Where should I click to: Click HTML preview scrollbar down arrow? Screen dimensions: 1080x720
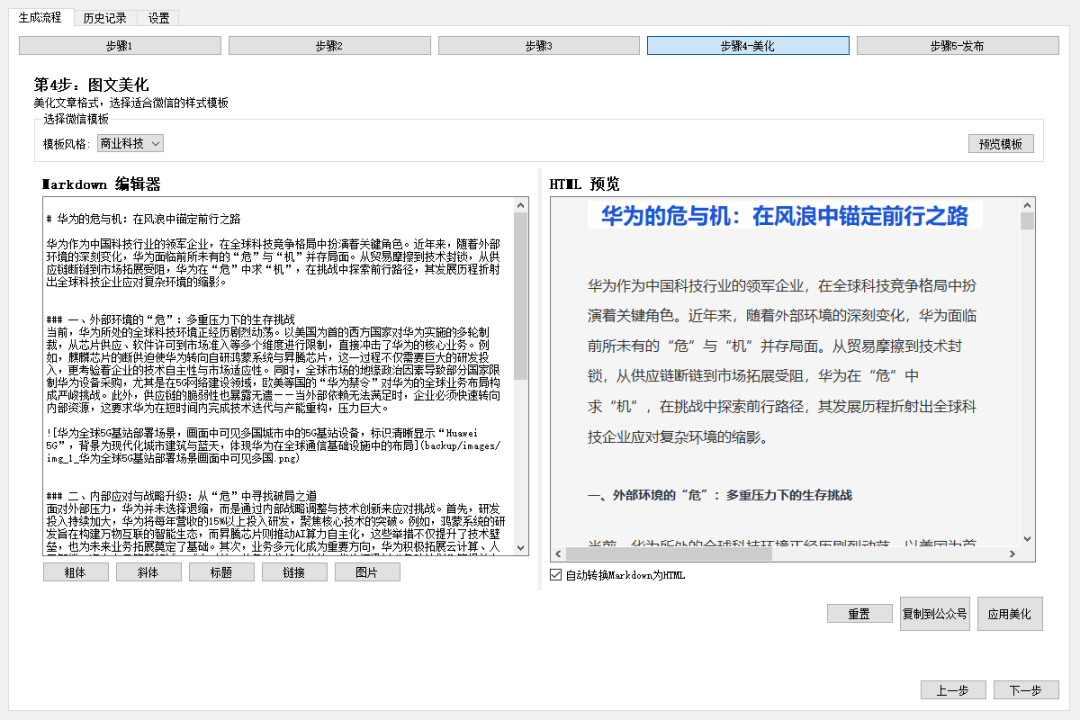click(x=1027, y=539)
